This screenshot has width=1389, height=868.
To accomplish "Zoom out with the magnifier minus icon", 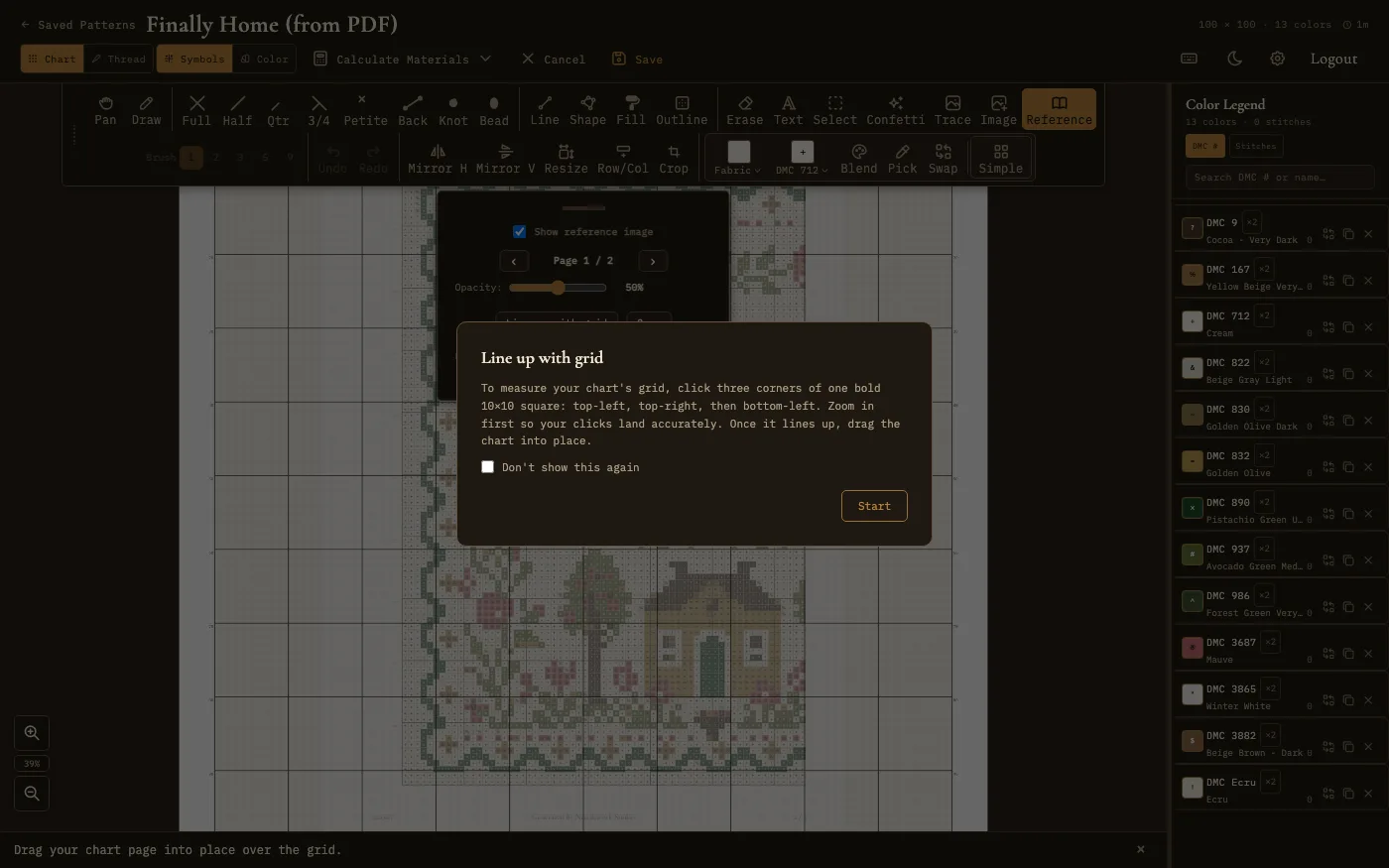I will tap(32, 794).
